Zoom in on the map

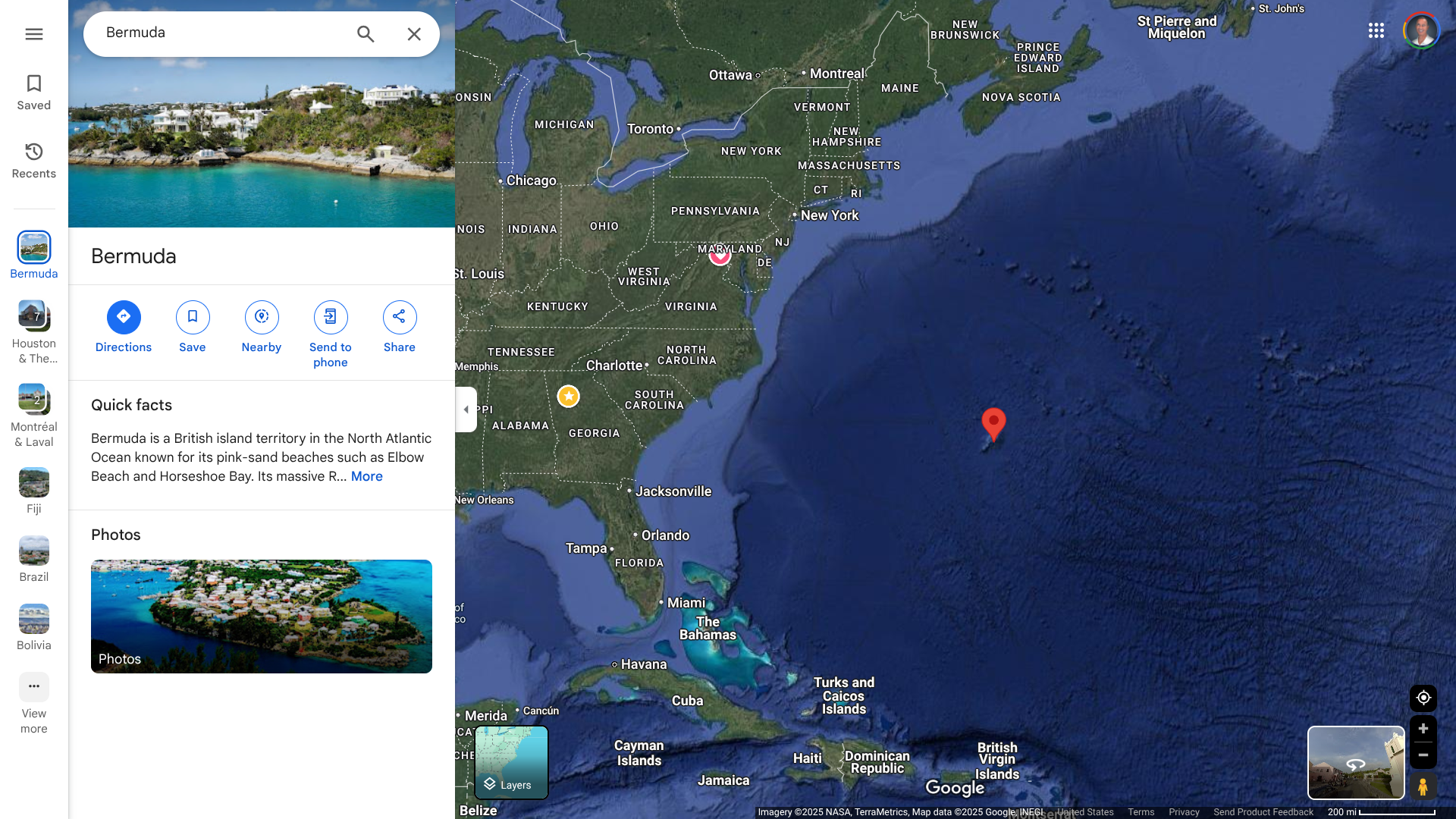(1423, 729)
